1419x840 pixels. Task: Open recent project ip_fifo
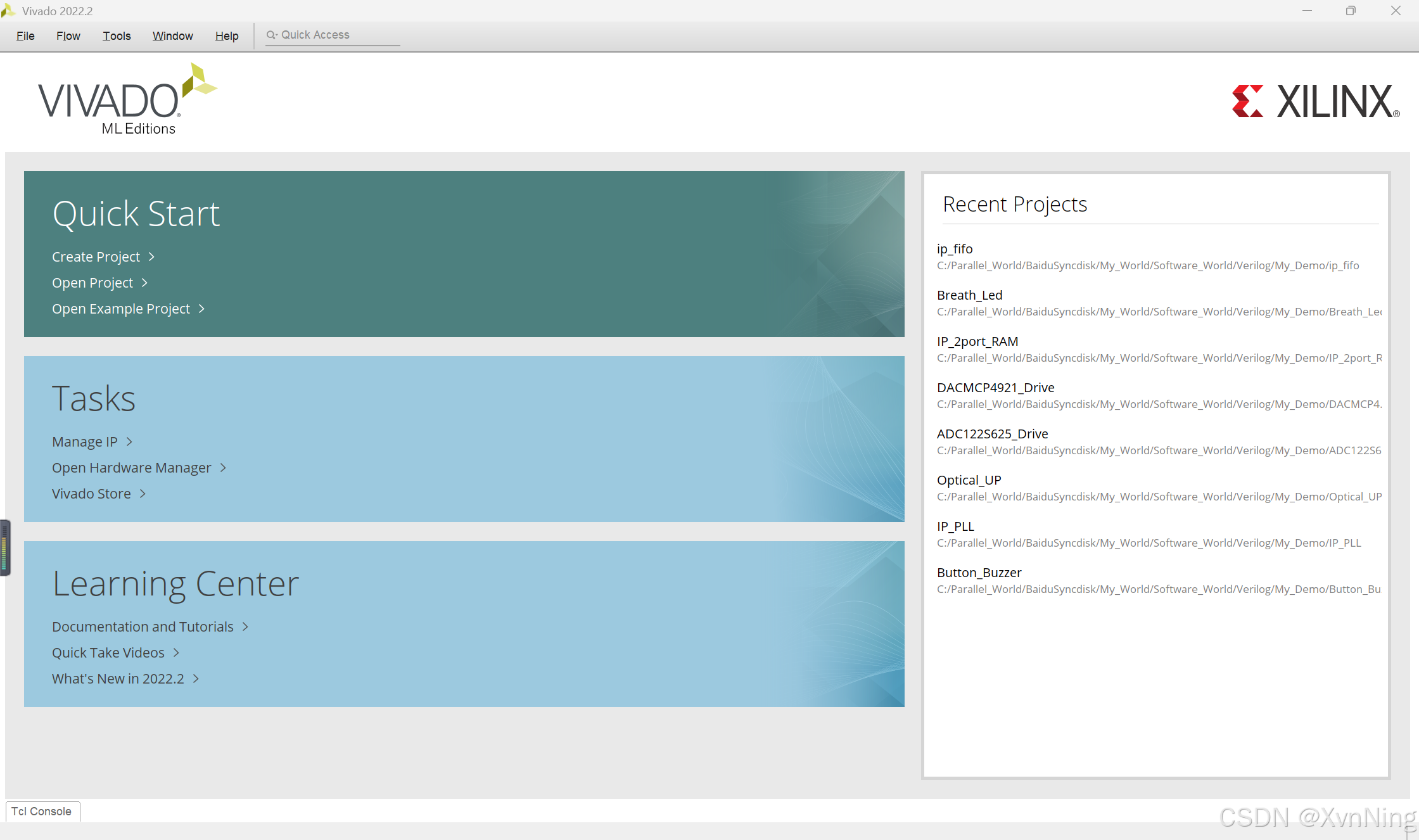tap(955, 249)
